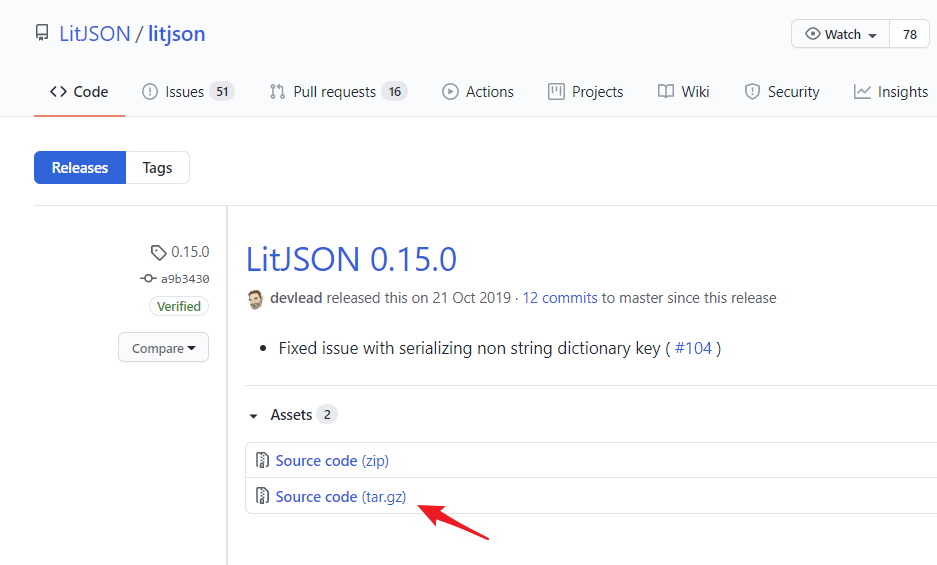The width and height of the screenshot is (937, 565).
Task: Click the tag icon next to 0.15.0
Action: 158,252
